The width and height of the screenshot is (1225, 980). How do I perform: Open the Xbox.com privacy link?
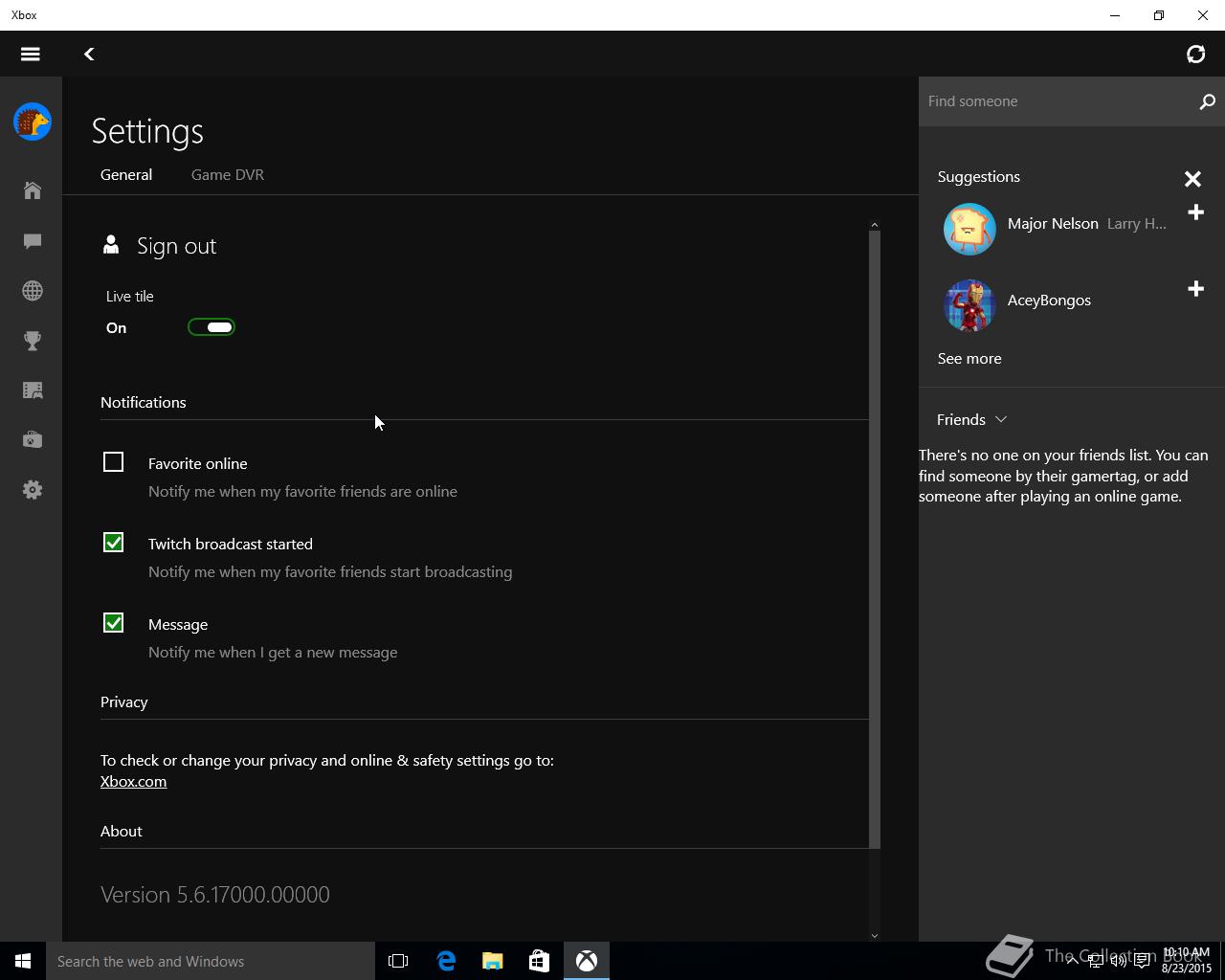click(x=133, y=782)
